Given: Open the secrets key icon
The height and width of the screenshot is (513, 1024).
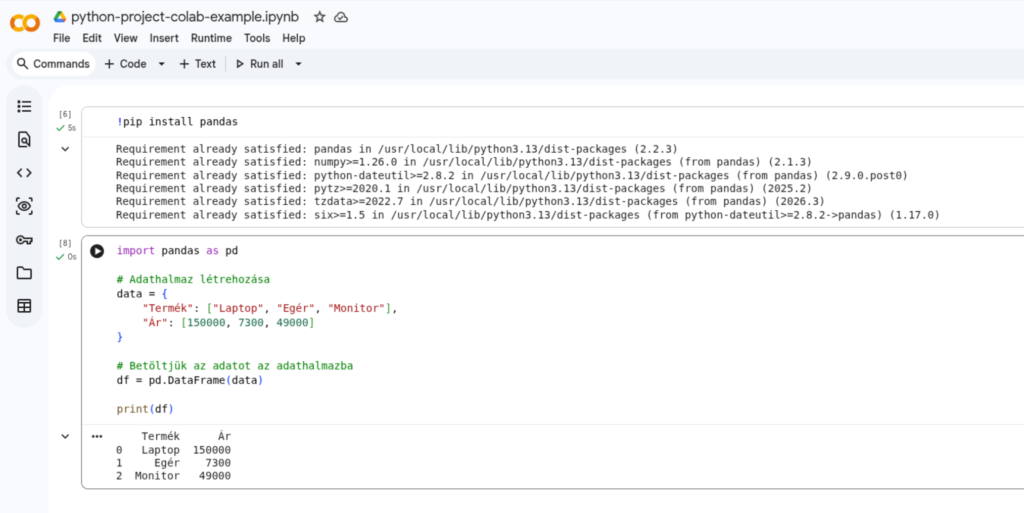Looking at the screenshot, I should [24, 240].
